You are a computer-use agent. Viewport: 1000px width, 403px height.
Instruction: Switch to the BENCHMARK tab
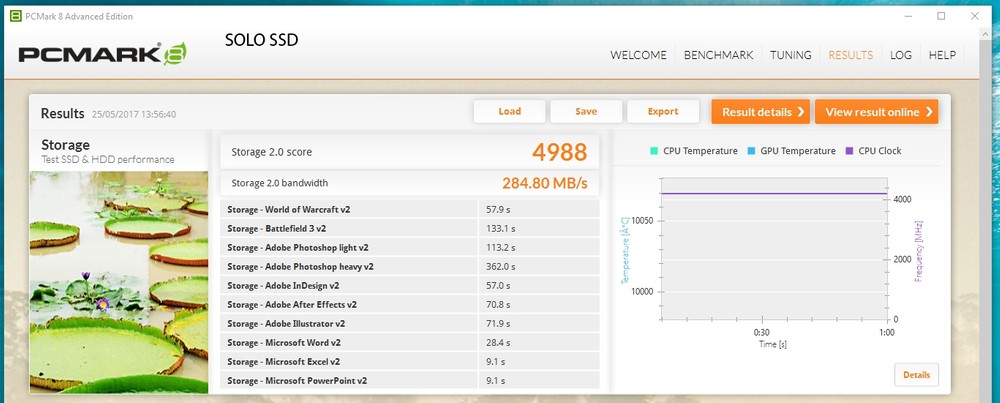pyautogui.click(x=718, y=55)
